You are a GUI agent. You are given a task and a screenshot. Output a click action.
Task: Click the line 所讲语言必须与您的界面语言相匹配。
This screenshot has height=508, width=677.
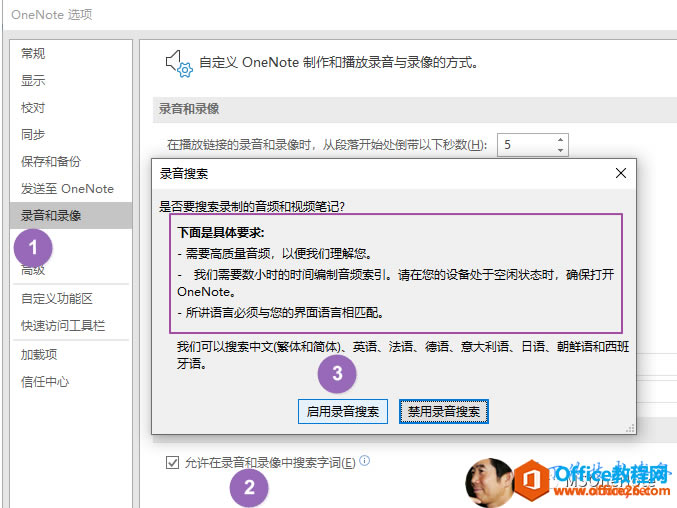281,312
